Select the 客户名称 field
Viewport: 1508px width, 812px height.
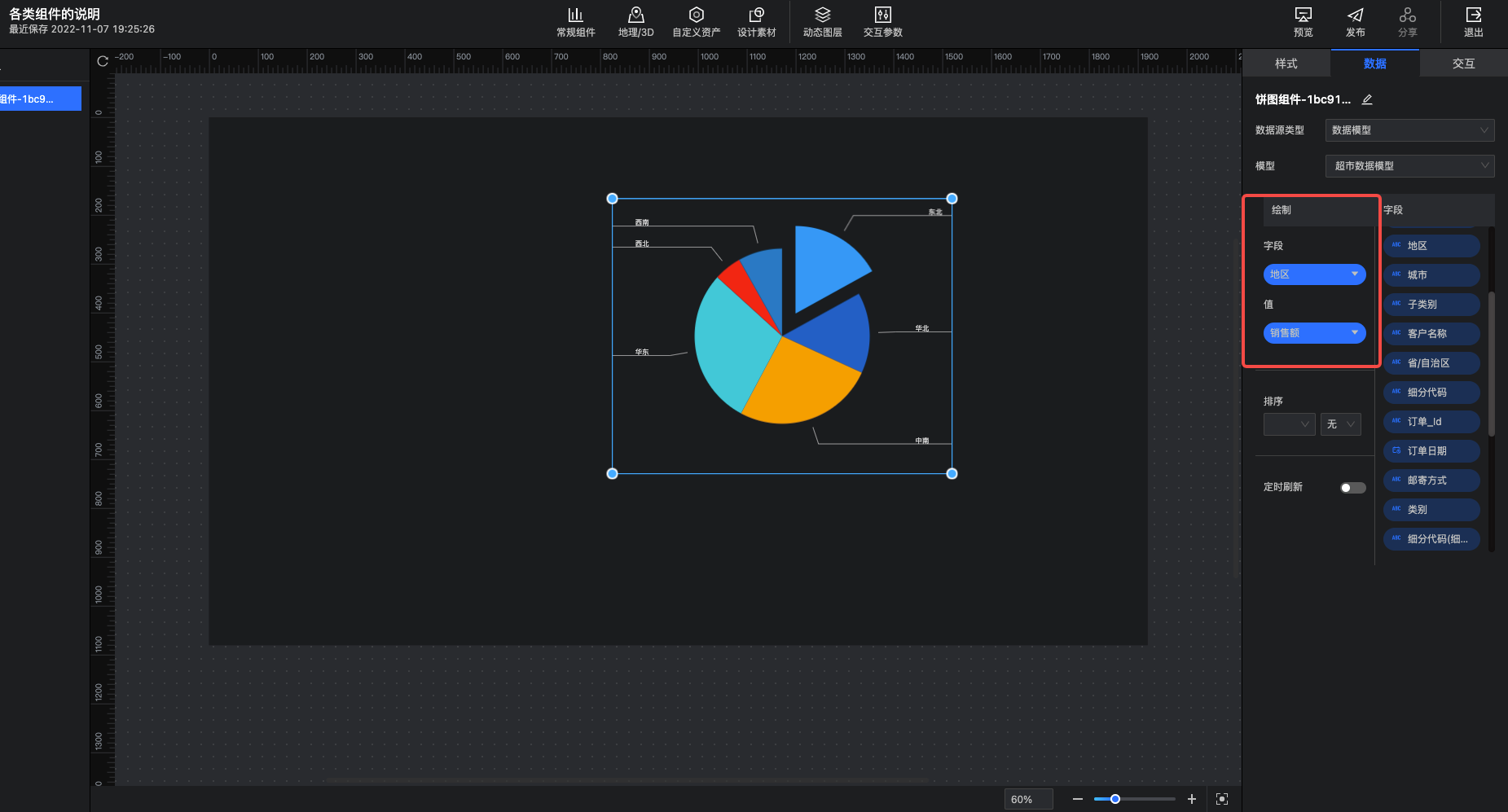click(1431, 334)
